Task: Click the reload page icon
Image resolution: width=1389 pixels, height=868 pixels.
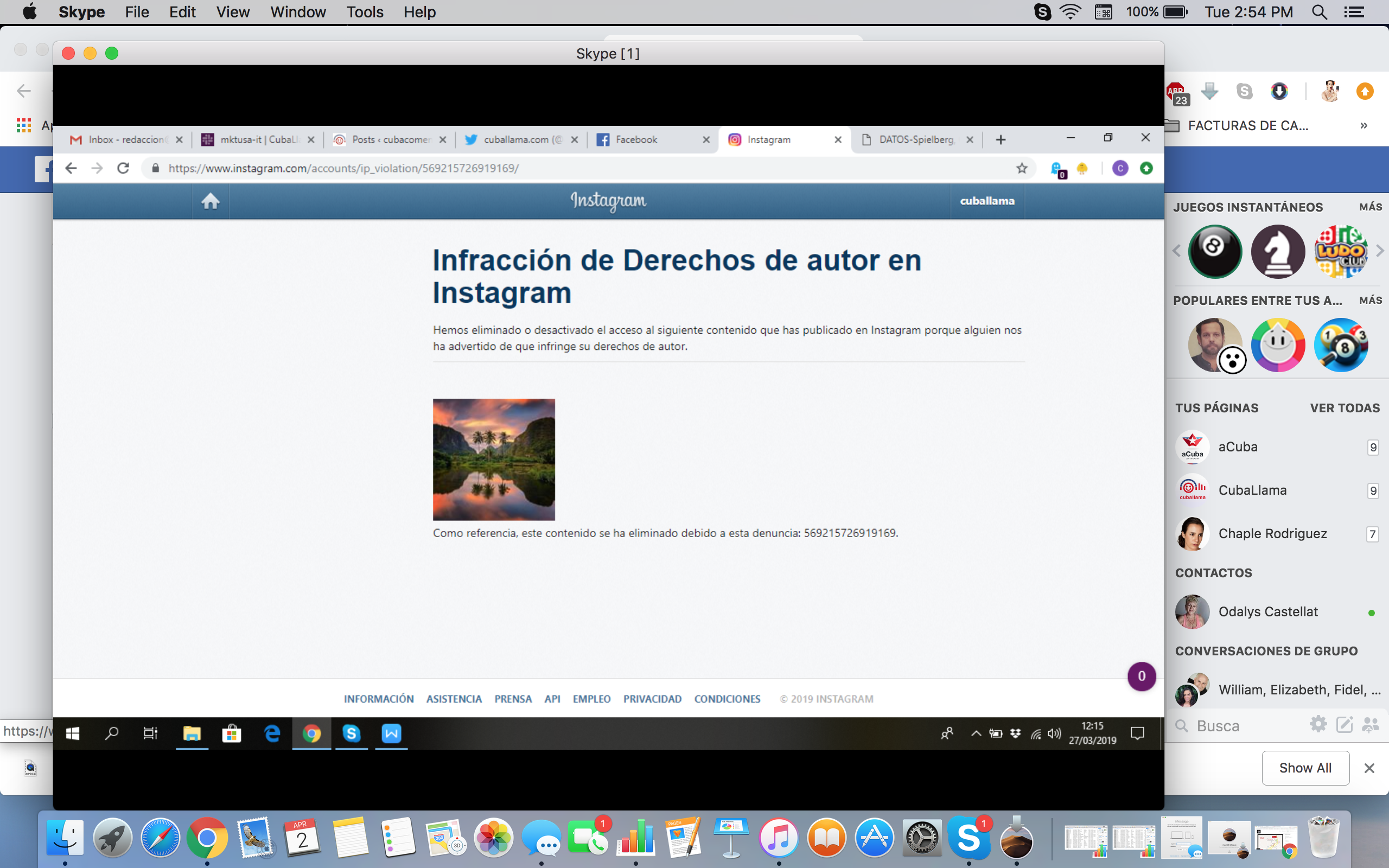Action: coord(123,168)
